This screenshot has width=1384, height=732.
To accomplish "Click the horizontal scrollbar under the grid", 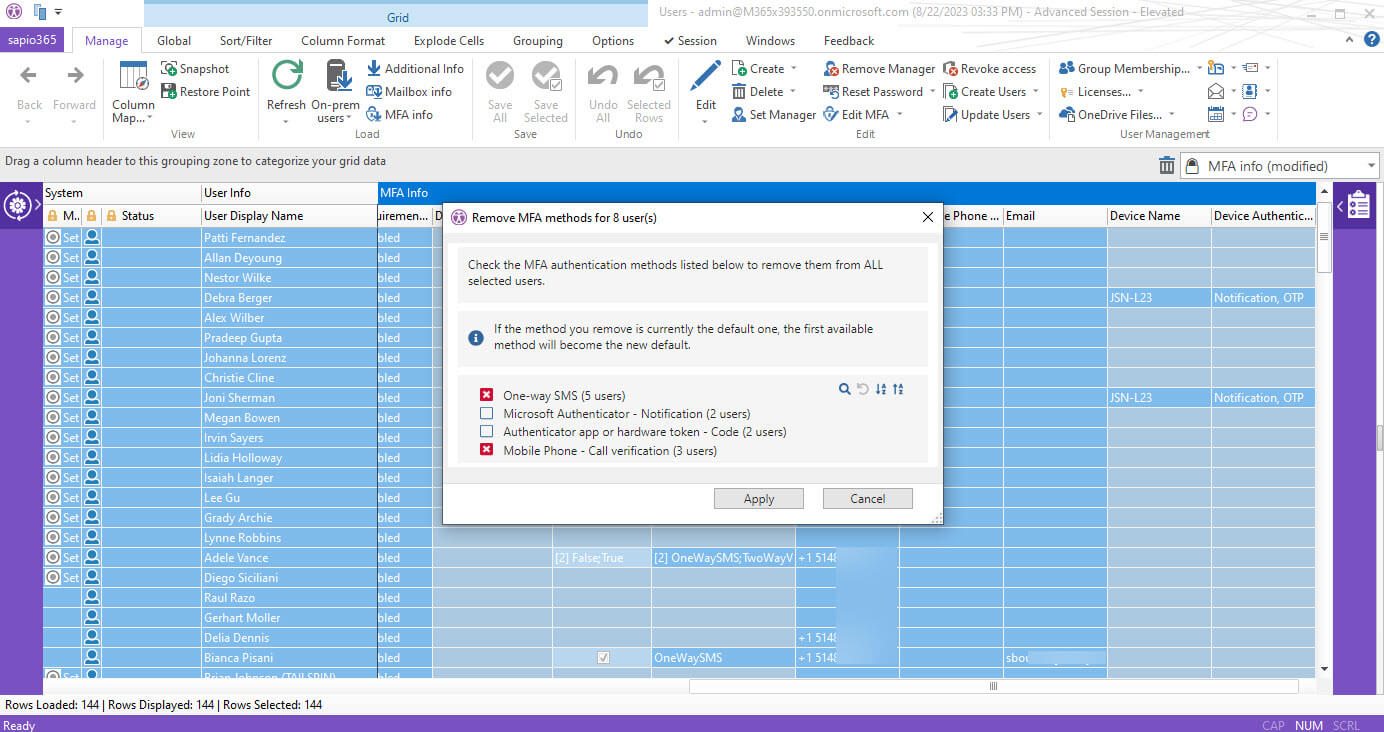I will pos(993,686).
